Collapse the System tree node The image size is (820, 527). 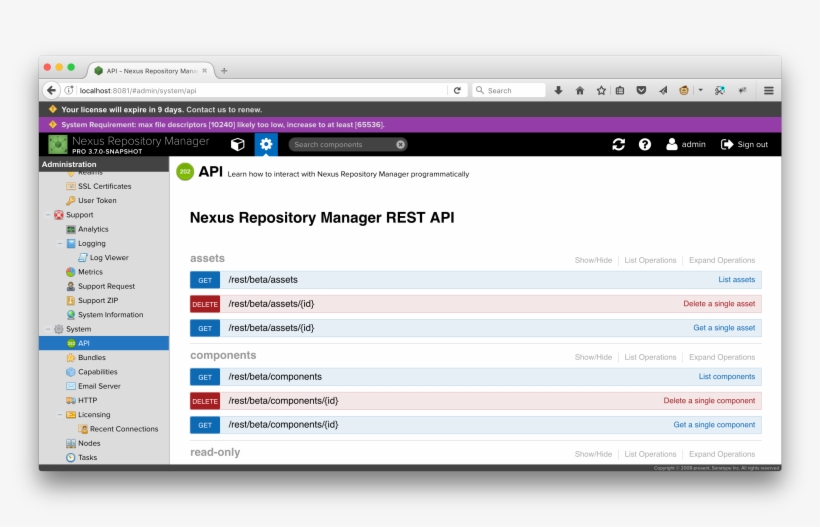pos(48,329)
